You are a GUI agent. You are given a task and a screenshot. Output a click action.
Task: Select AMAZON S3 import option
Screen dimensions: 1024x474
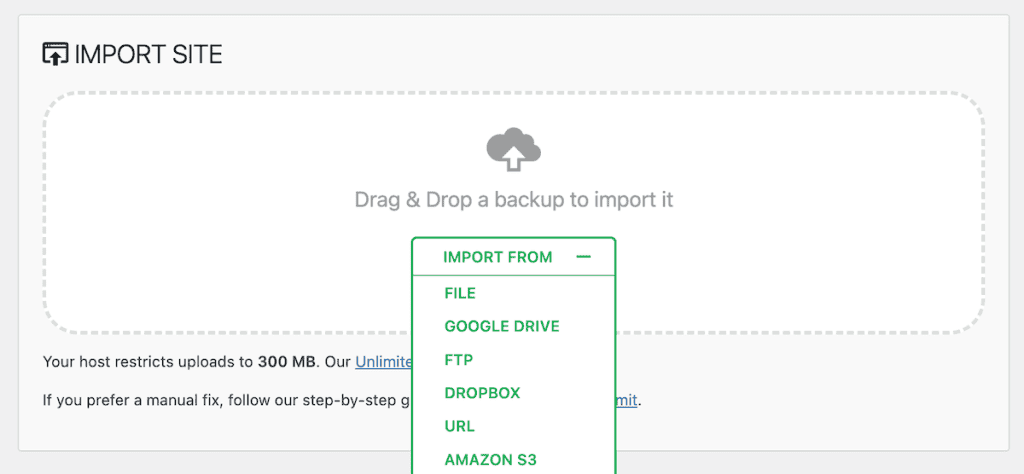click(x=491, y=460)
